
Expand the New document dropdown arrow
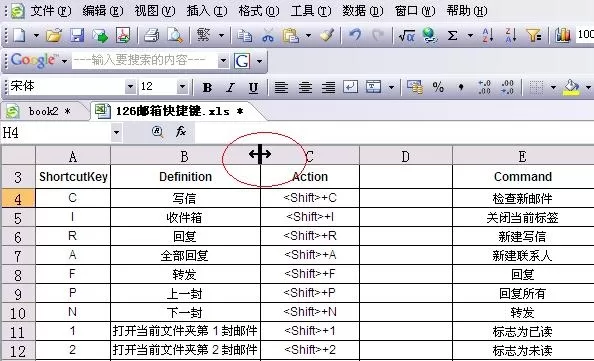[x=36, y=36]
